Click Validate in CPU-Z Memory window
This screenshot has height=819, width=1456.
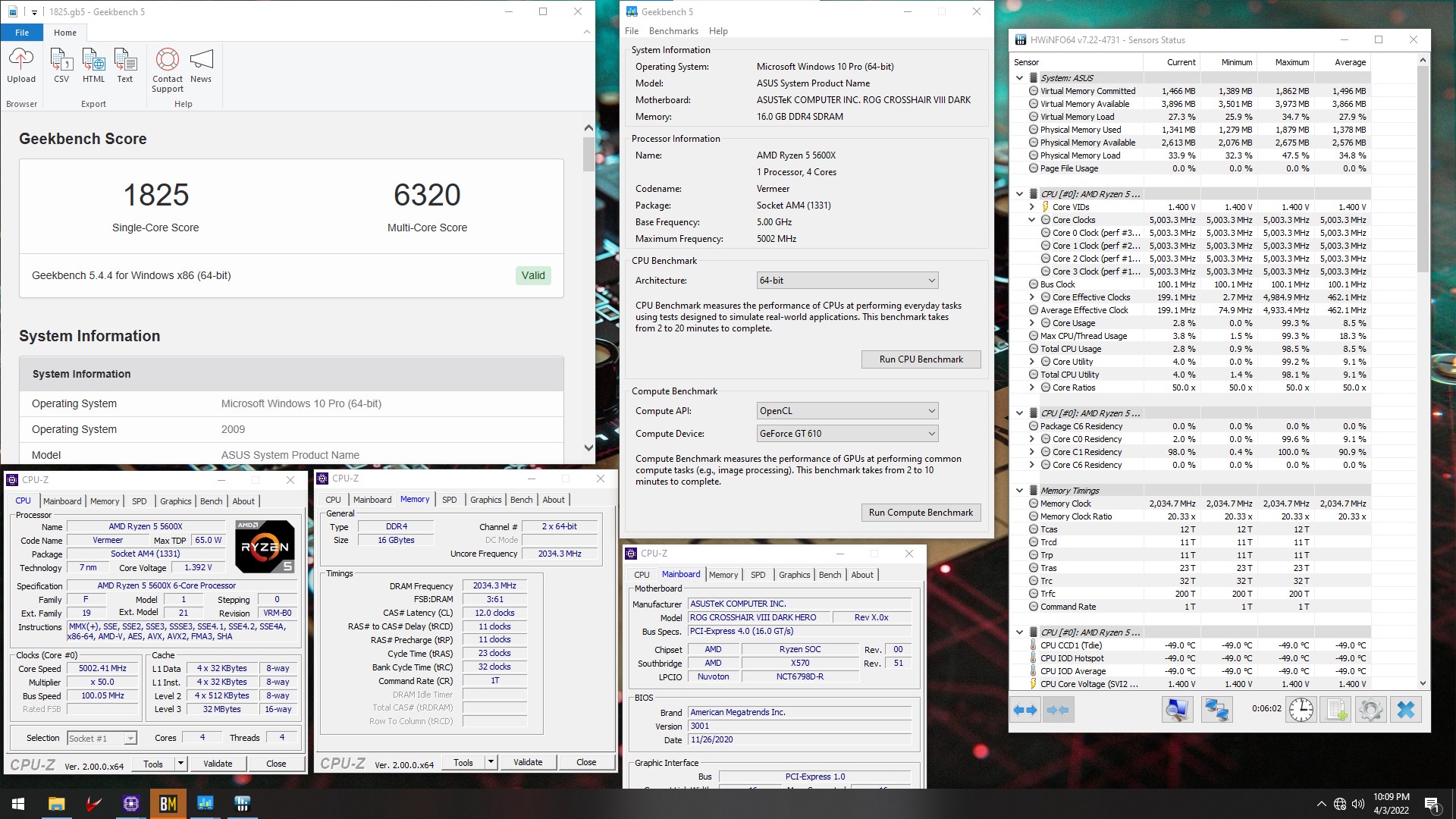[x=528, y=762]
